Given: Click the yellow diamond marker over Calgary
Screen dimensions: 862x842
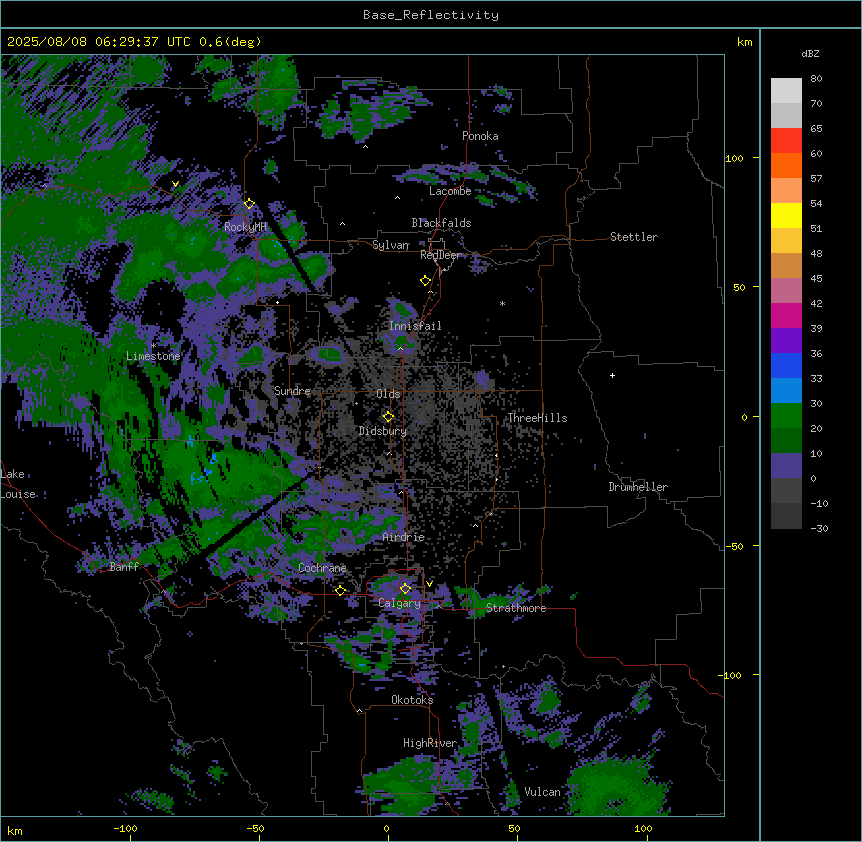Looking at the screenshot, I should tap(405, 589).
